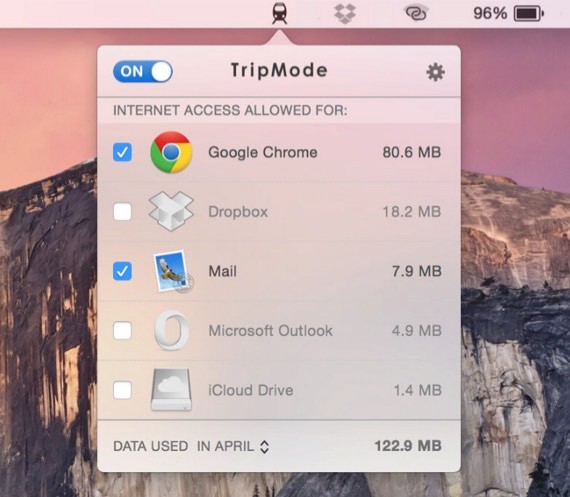Click the linked-rings menu bar icon
This screenshot has width=570, height=497.
[416, 14]
